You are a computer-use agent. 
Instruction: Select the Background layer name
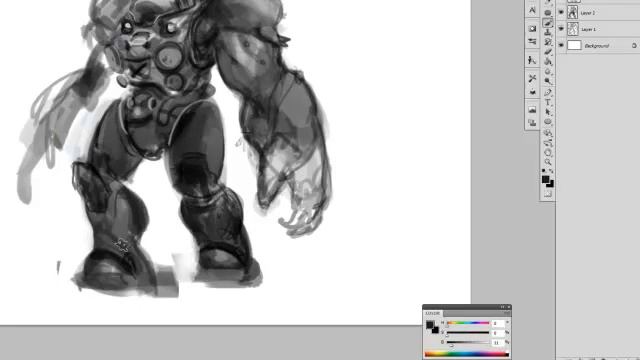point(597,46)
